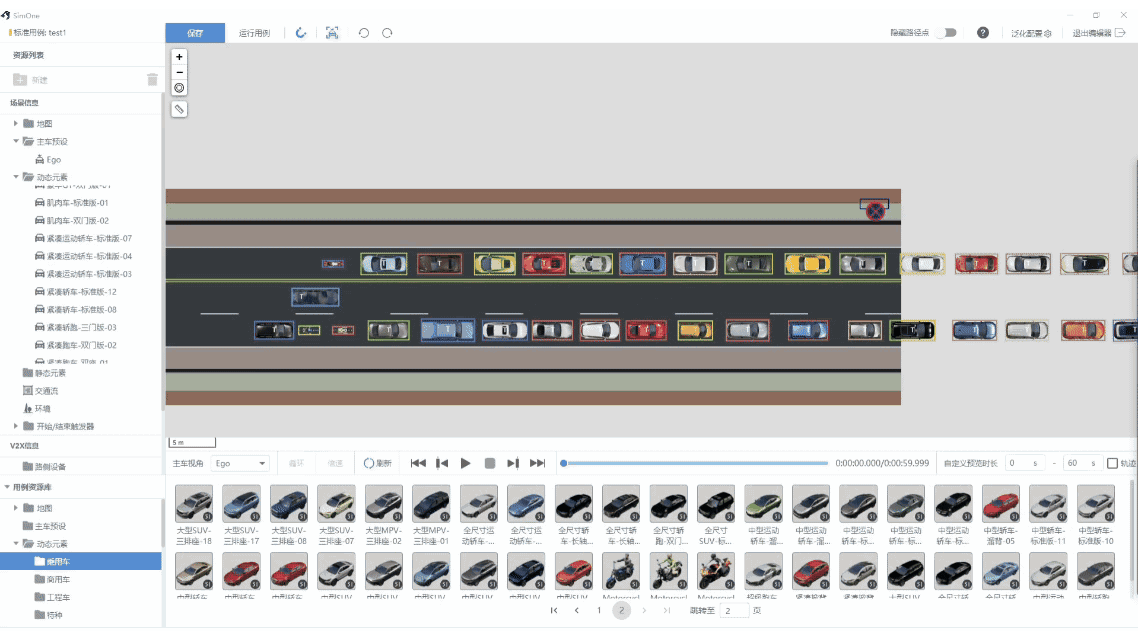Expand the 地图 folder under 场景信息
Screen dimensions: 1138x640
point(15,123)
